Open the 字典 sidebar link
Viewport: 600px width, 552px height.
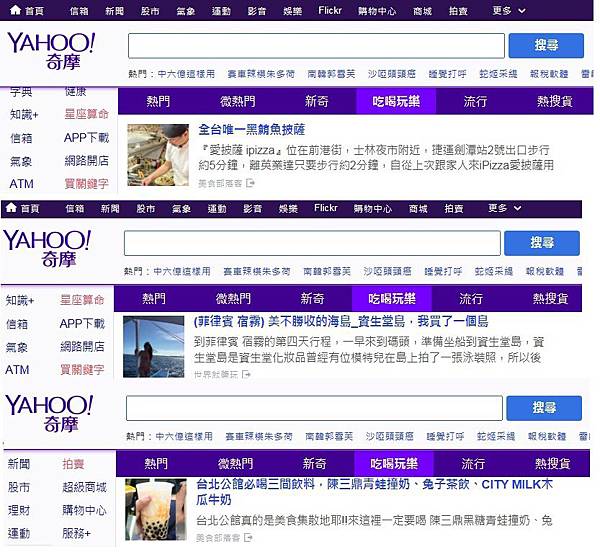(21, 92)
